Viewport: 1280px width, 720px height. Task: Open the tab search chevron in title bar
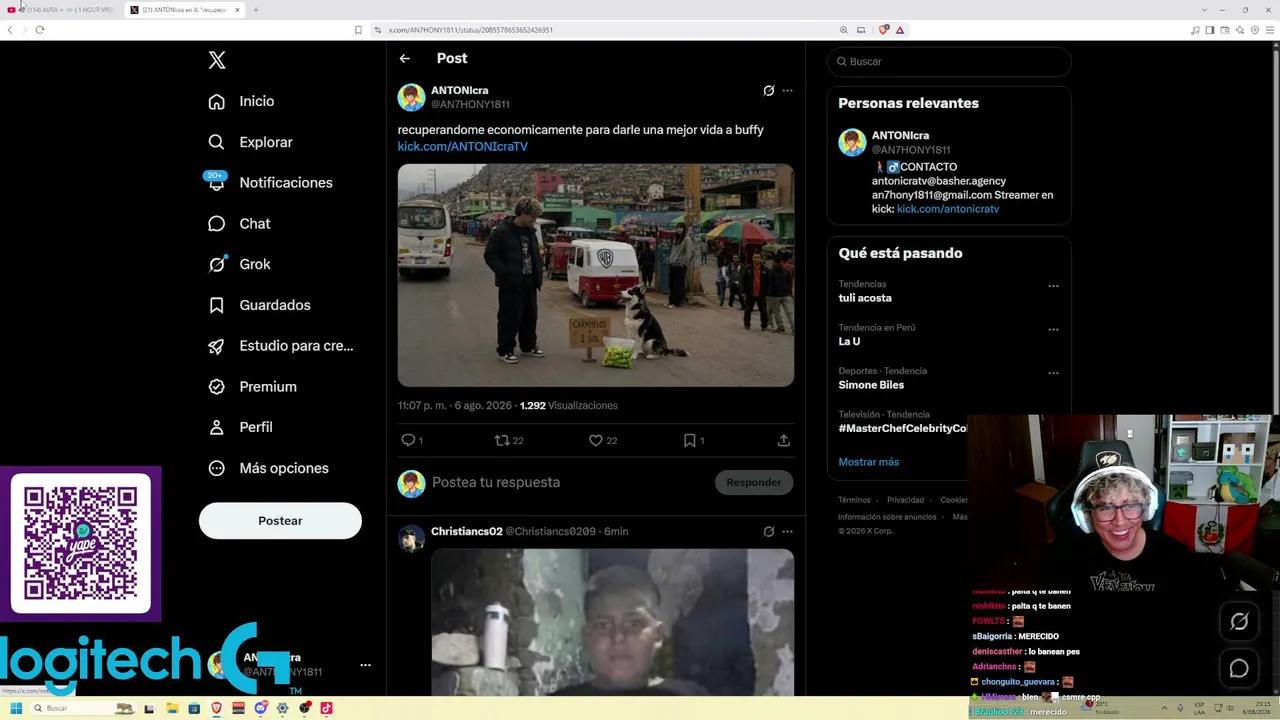(1204, 10)
